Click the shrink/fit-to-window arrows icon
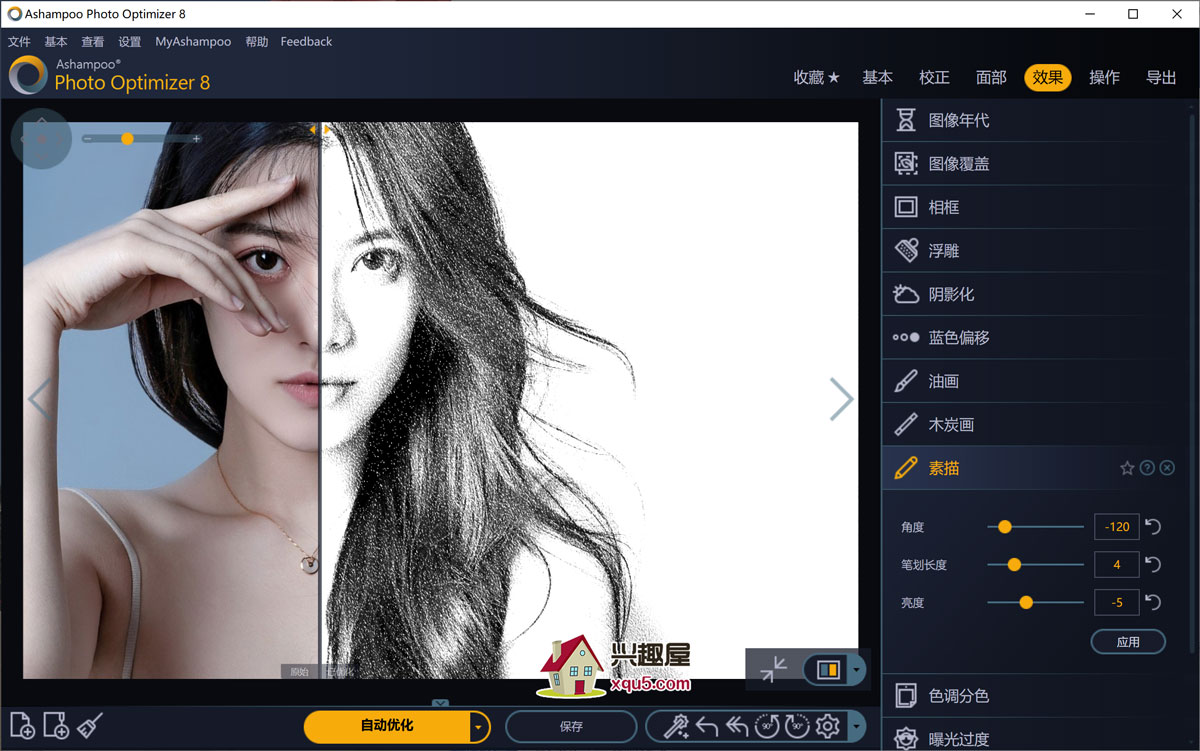The image size is (1200, 751). click(x=773, y=670)
